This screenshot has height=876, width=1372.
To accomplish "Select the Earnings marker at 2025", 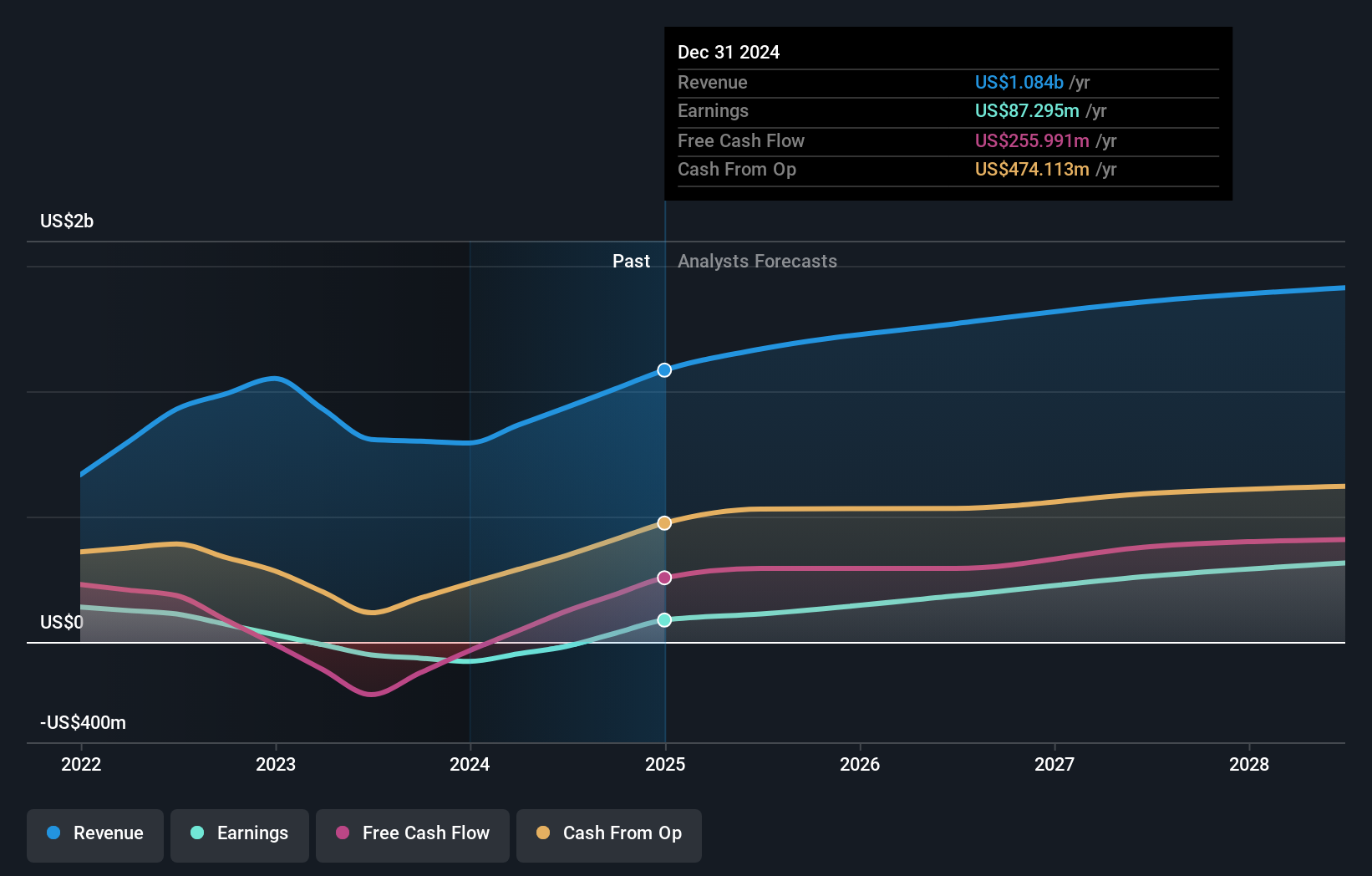I will click(664, 619).
